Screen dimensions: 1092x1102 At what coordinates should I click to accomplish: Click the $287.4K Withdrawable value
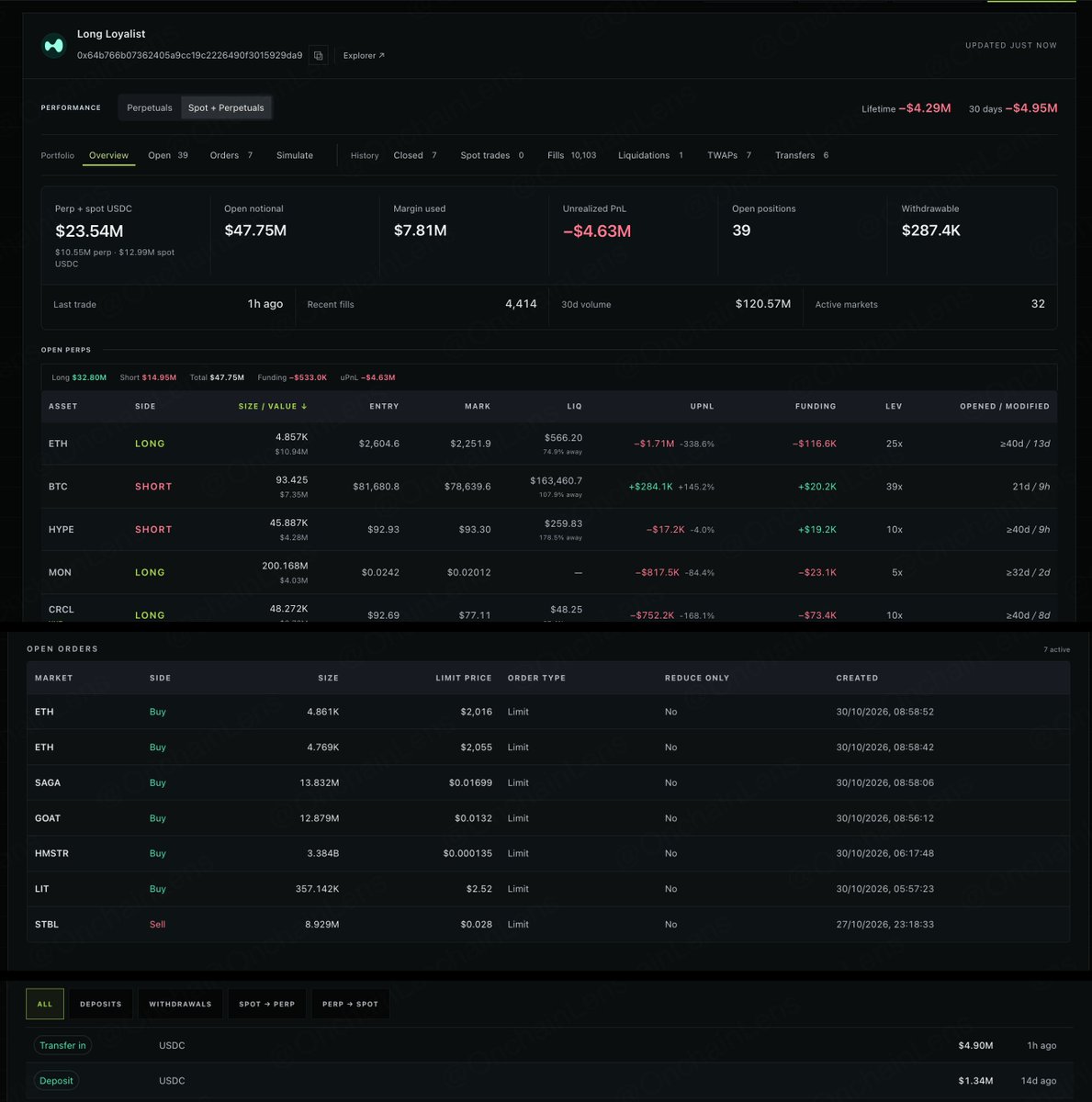tap(930, 231)
